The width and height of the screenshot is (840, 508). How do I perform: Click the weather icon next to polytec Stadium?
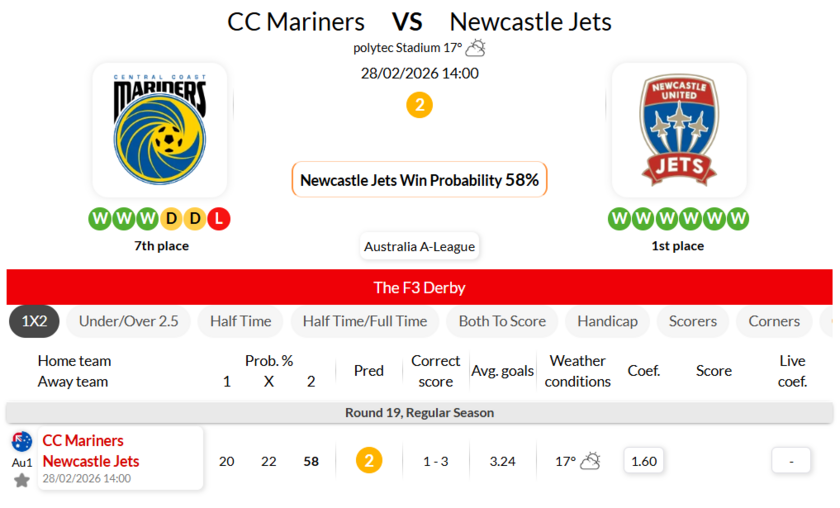[x=475, y=47]
